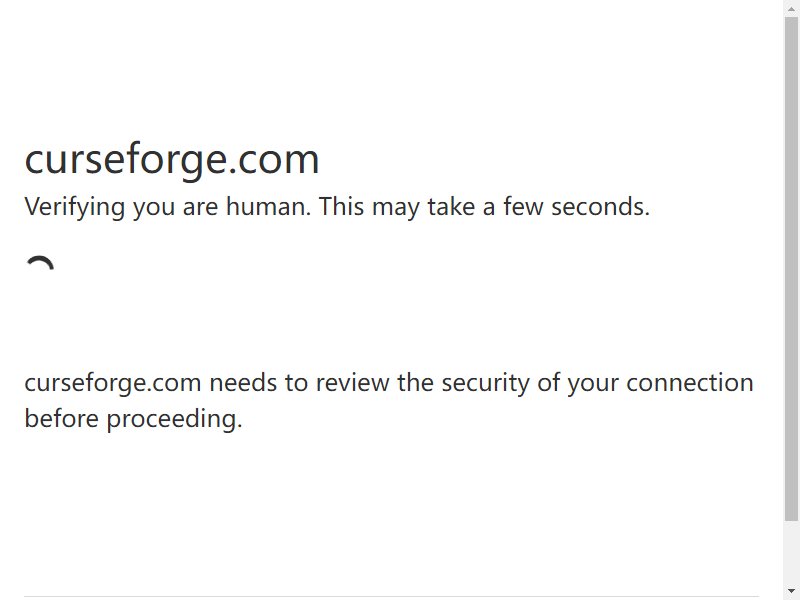Click the vertical scrollbar thumb

pyautogui.click(x=791, y=269)
